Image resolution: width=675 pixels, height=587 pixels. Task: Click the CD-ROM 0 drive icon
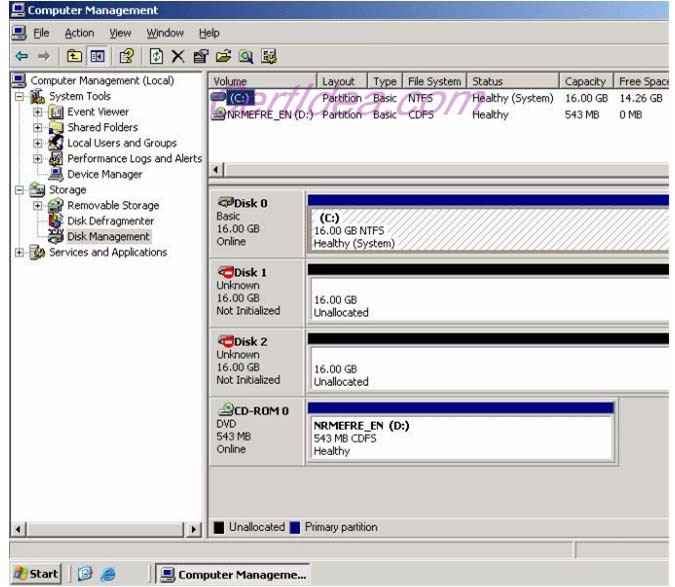[226, 409]
